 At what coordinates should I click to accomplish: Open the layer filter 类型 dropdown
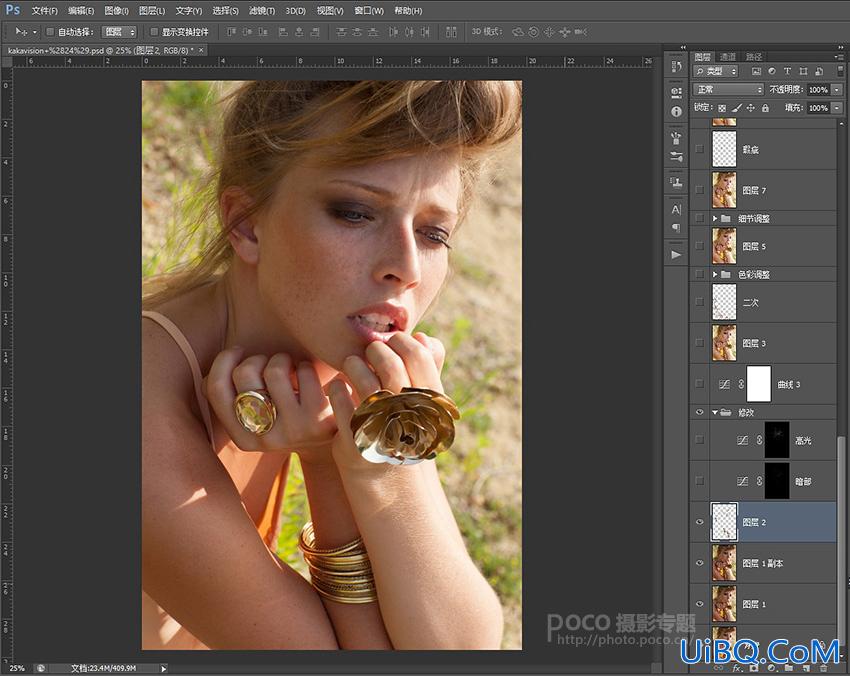point(716,71)
